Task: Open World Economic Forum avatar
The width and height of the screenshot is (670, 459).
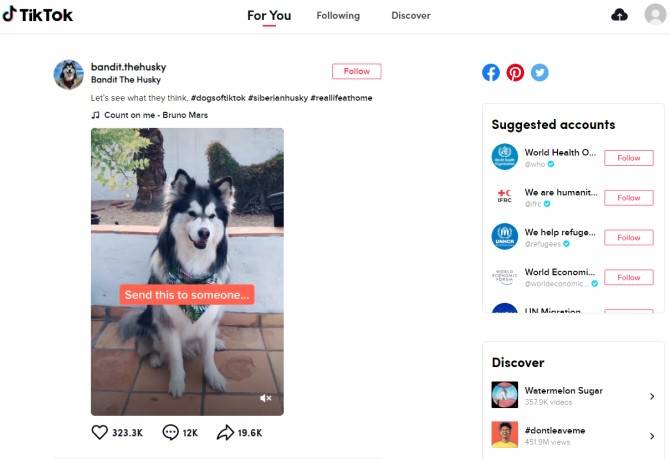Action: click(x=504, y=276)
